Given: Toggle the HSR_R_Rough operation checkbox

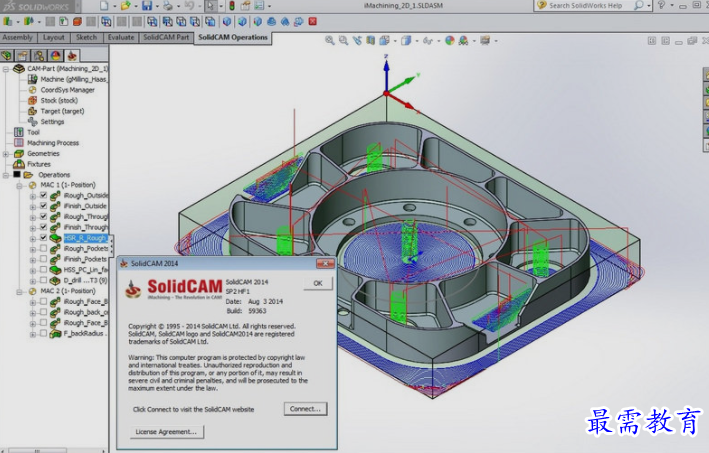Looking at the screenshot, I should [x=43, y=238].
